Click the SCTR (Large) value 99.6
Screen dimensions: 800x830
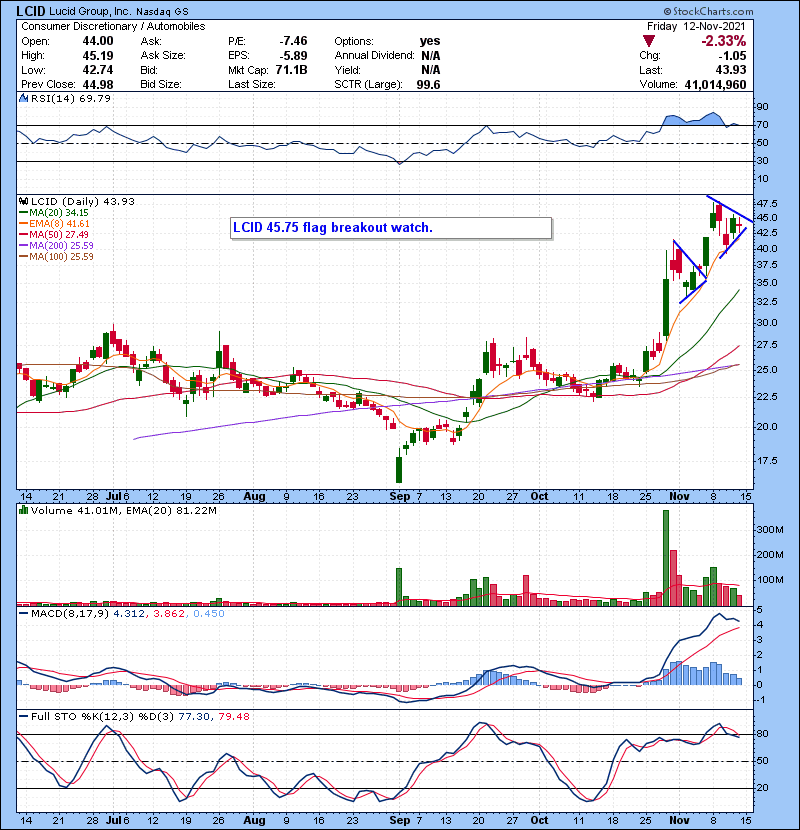pos(428,84)
